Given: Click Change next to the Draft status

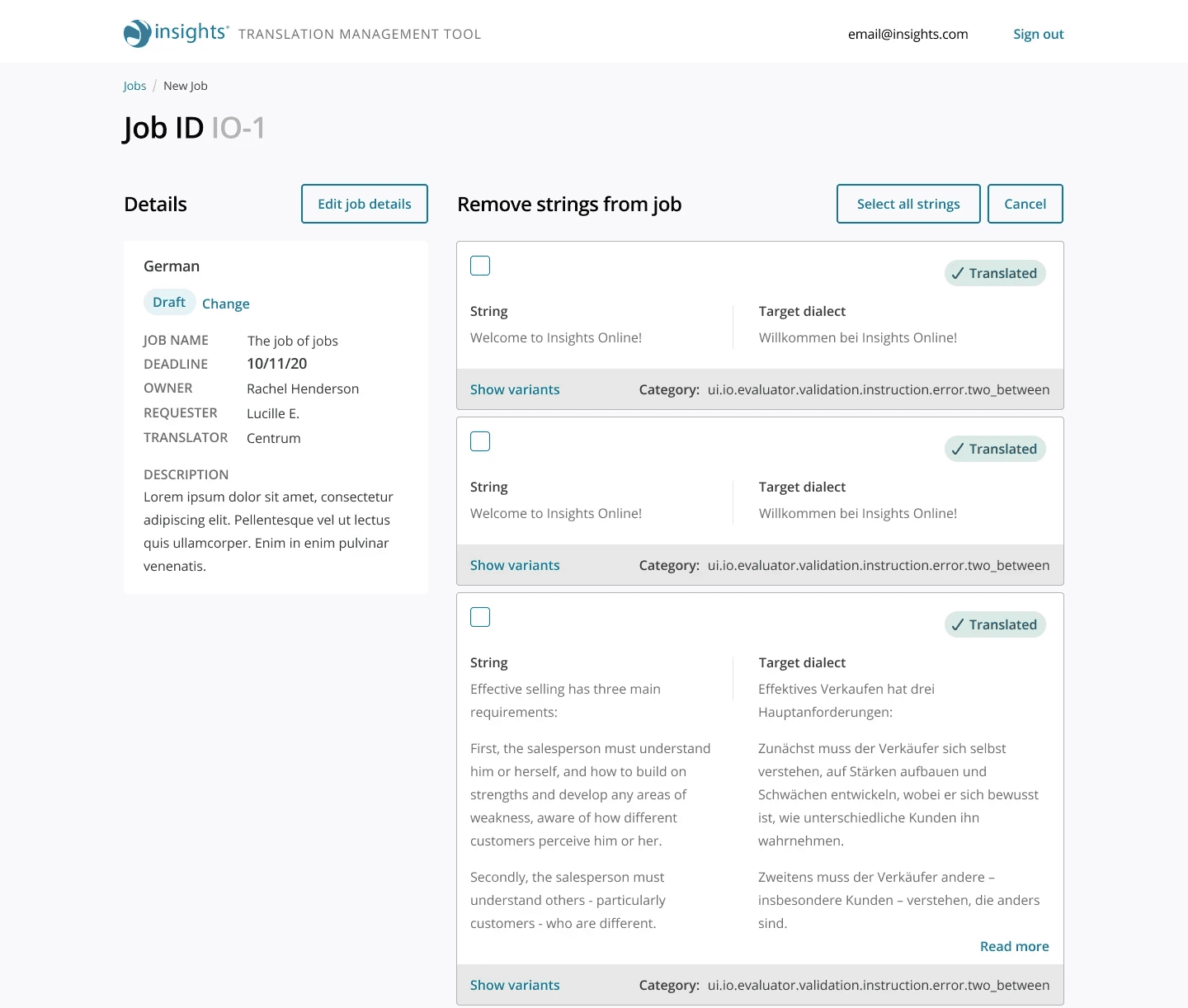Looking at the screenshot, I should click(x=225, y=304).
